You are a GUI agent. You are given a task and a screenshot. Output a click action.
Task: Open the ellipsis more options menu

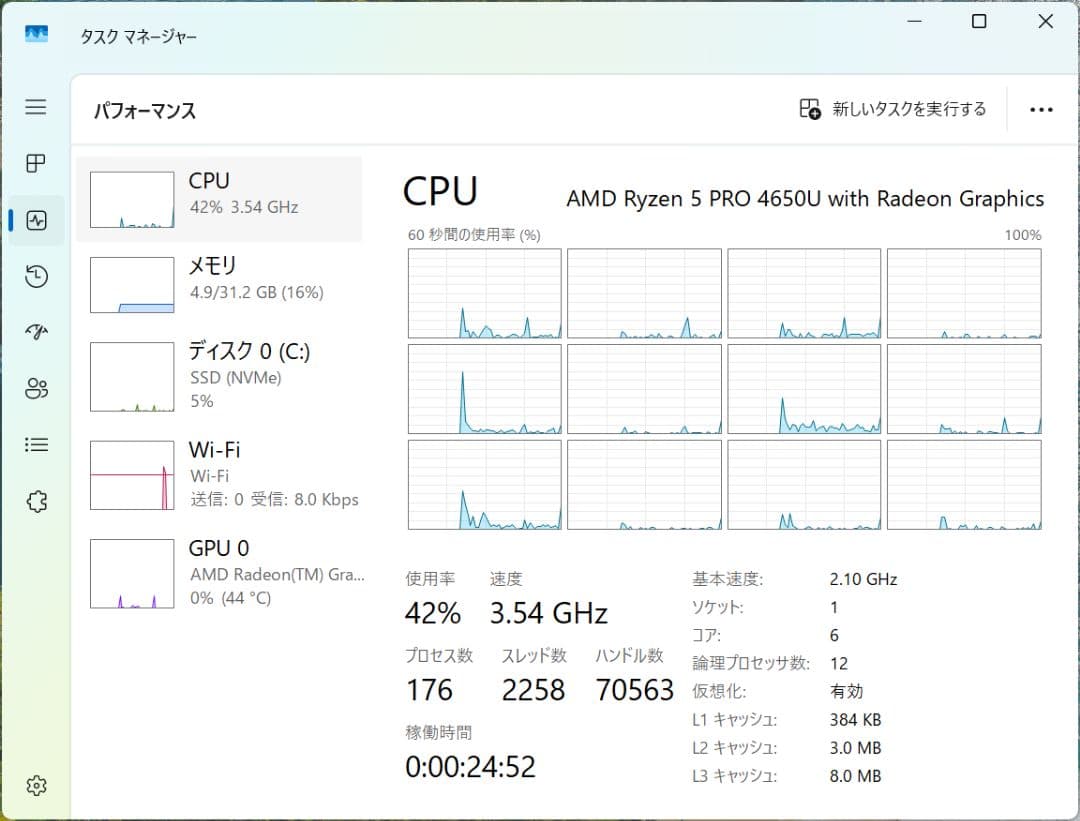(x=1041, y=109)
